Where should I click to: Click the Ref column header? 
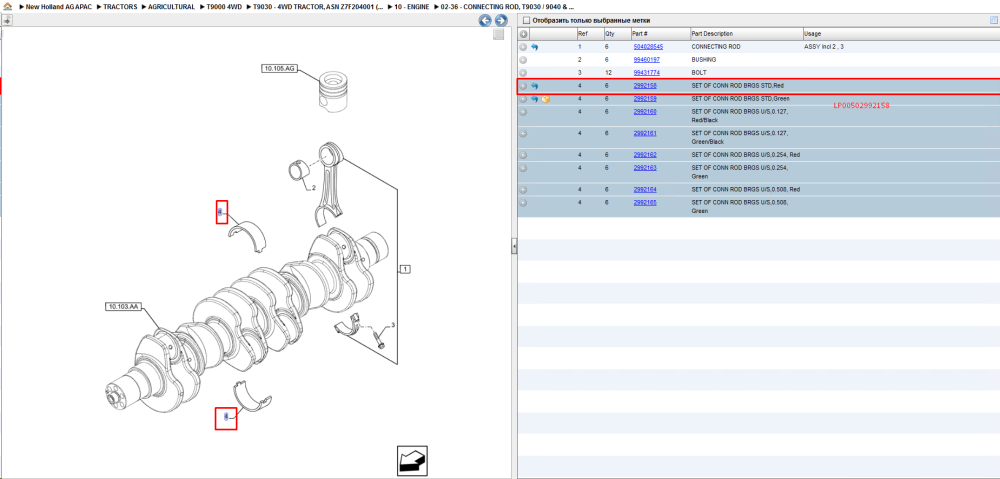point(589,34)
